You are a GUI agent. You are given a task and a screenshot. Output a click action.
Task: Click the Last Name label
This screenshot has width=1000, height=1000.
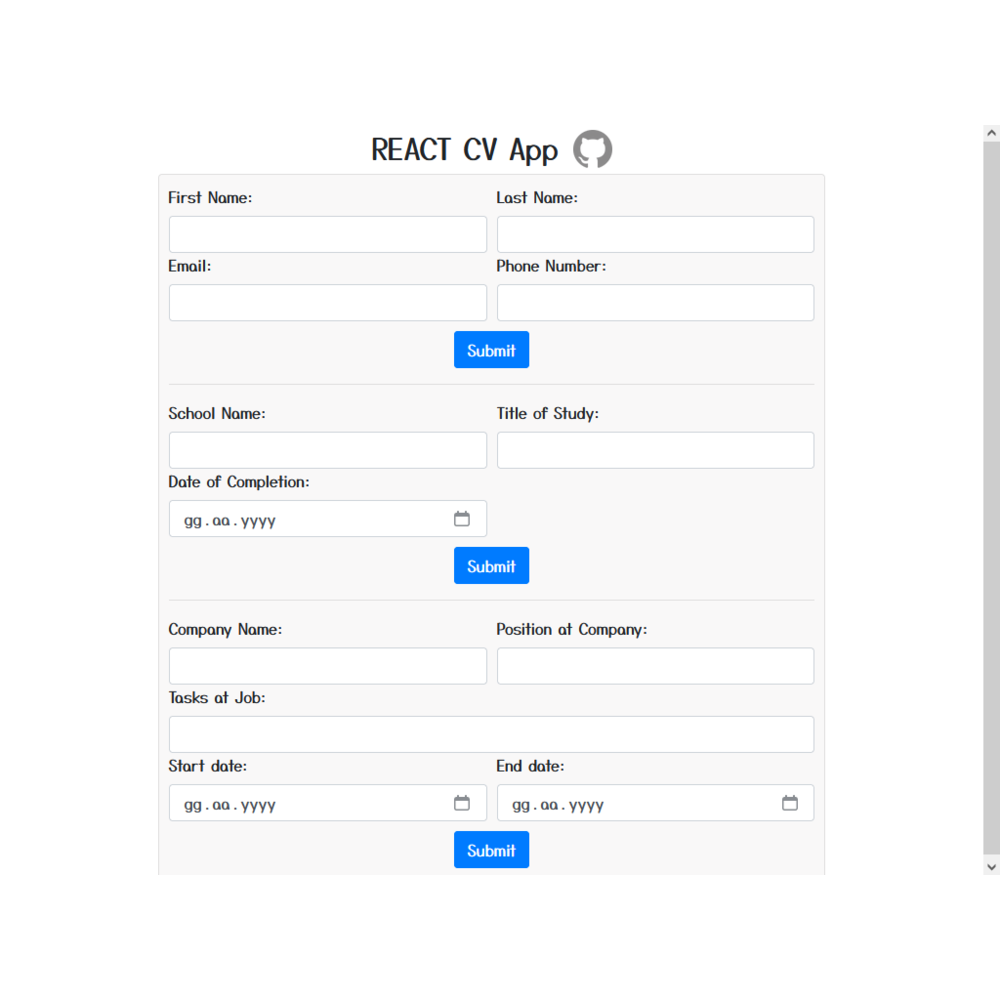point(537,198)
